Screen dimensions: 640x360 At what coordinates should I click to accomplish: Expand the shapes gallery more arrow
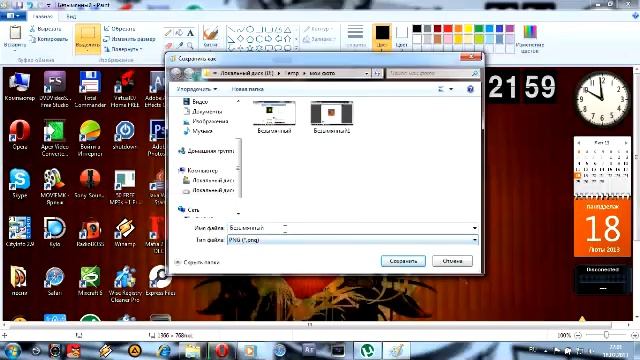click(x=297, y=48)
